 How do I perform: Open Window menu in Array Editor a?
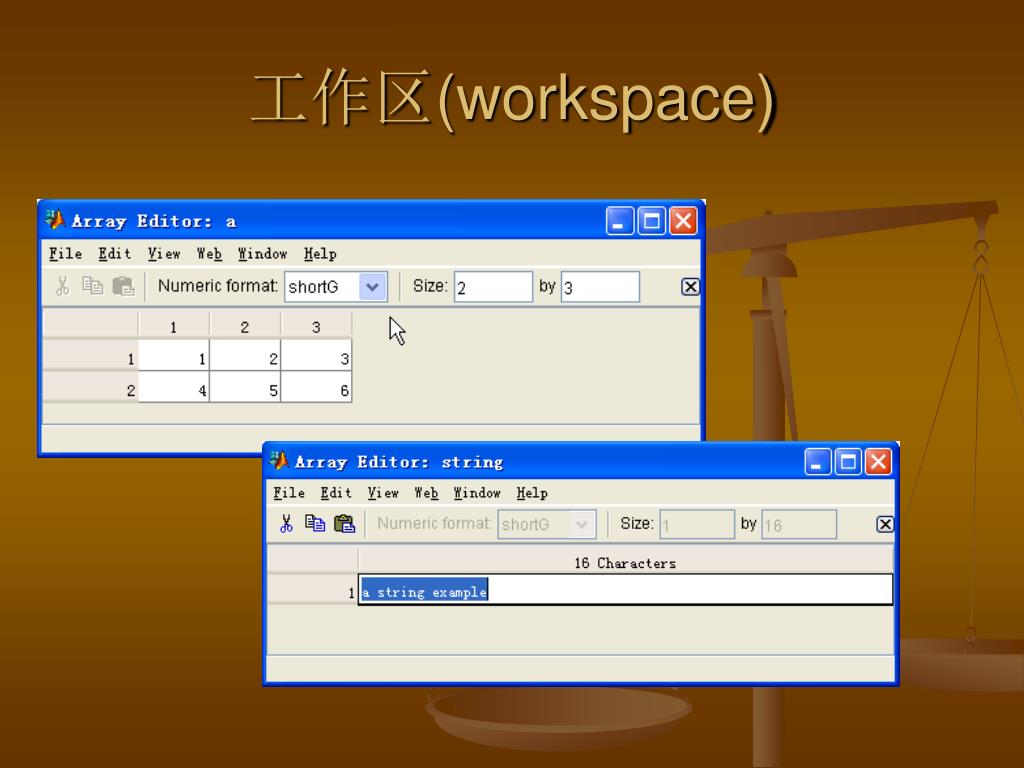pyautogui.click(x=263, y=254)
